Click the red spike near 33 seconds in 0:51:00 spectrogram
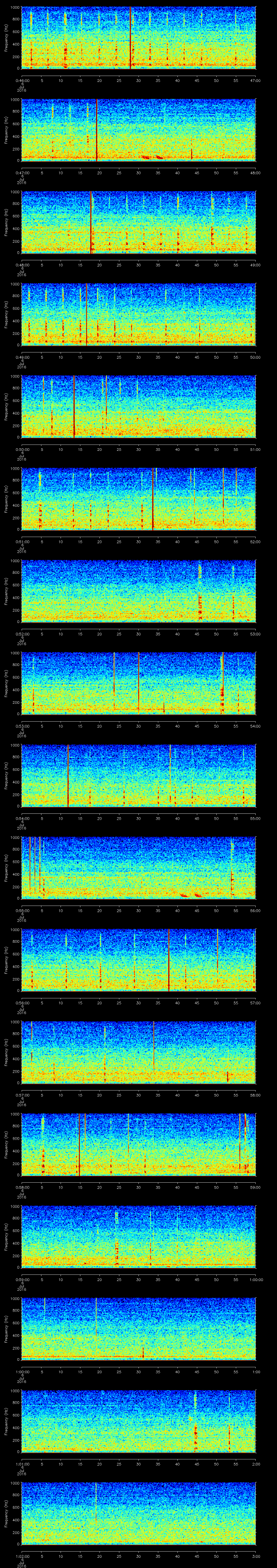 (153, 498)
